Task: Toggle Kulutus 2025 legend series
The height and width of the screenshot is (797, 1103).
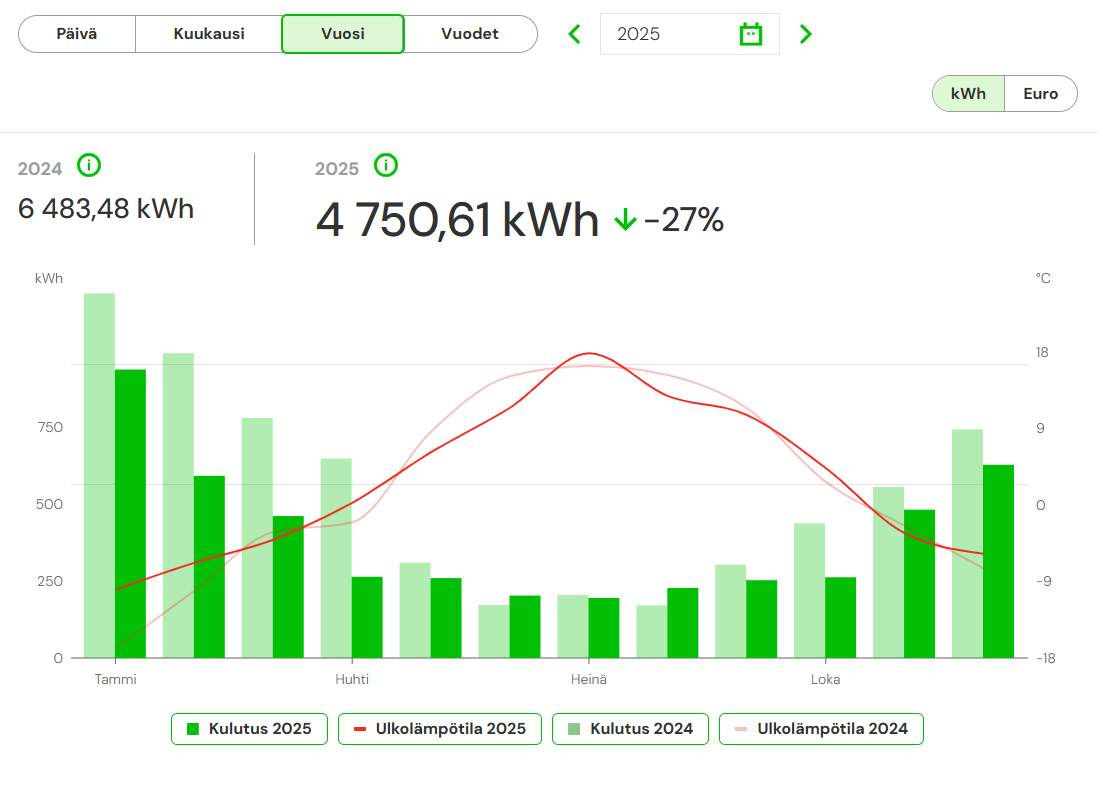Action: pos(250,729)
